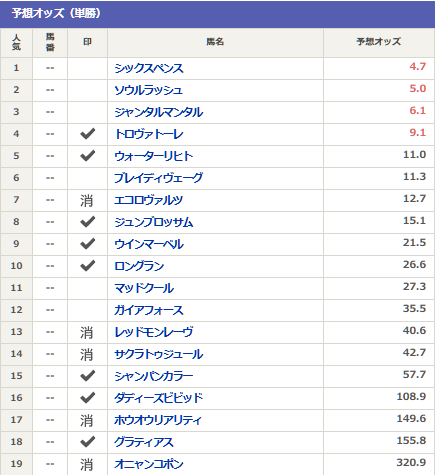Click odds value 149.6
Screen dimensions: 435x475
411,419
